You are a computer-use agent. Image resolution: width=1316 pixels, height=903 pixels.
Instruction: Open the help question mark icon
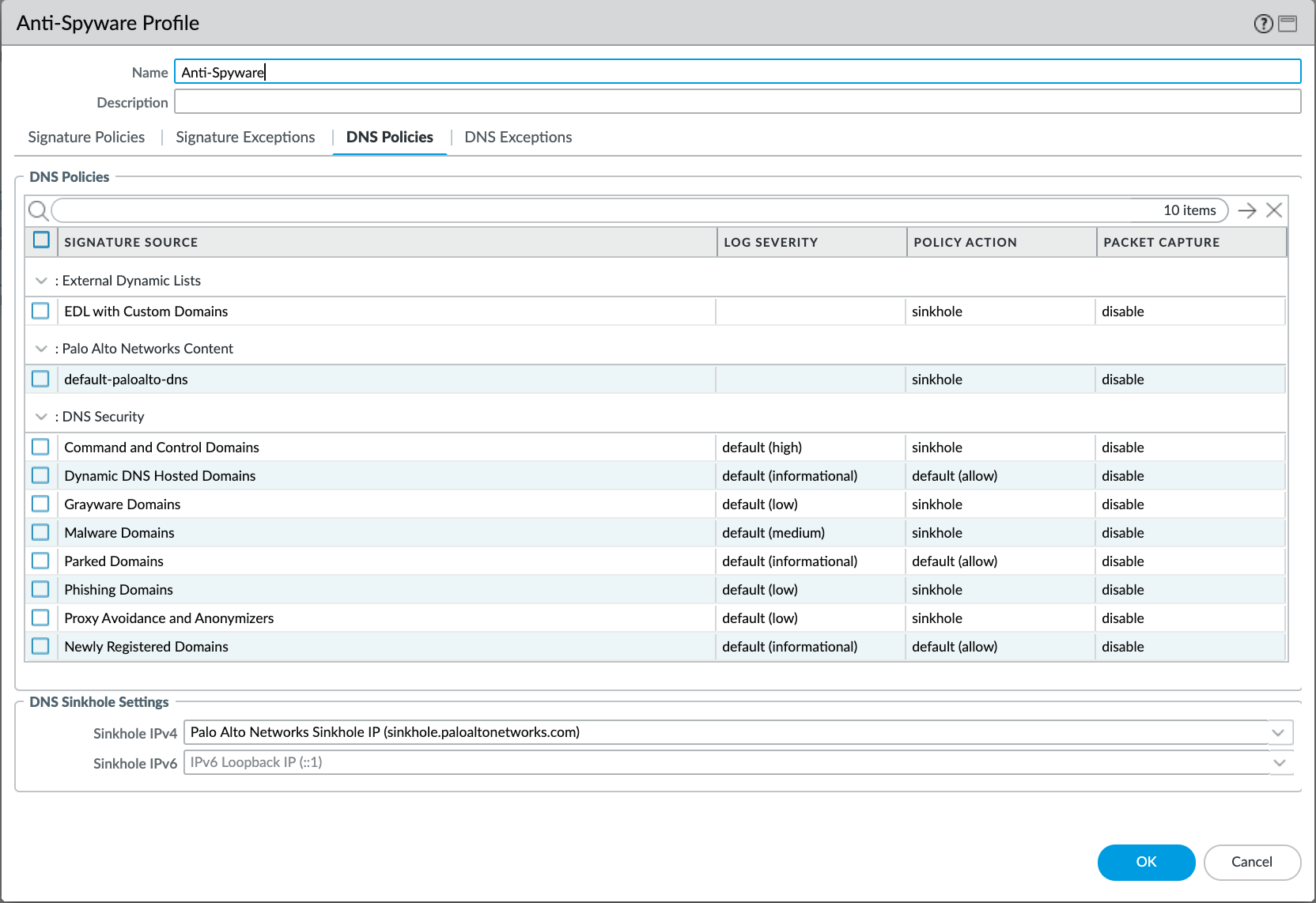[1263, 24]
